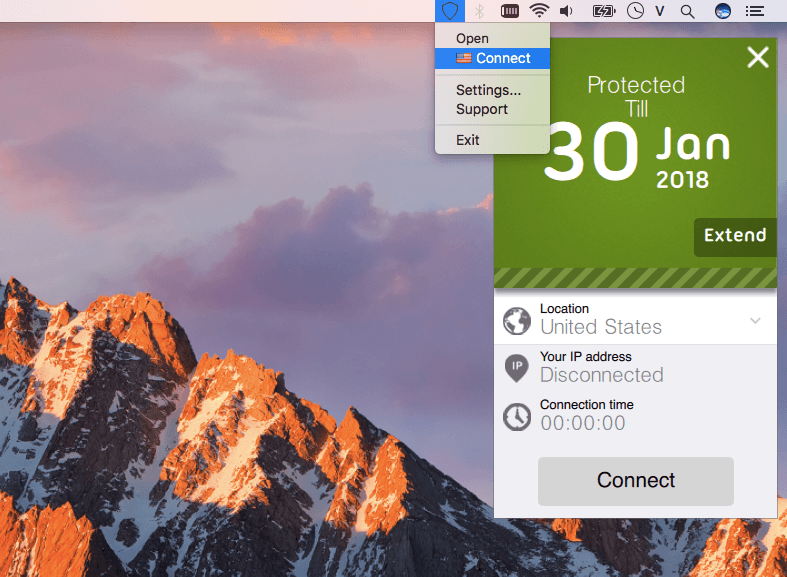Click the globe icon next to Location

point(517,321)
